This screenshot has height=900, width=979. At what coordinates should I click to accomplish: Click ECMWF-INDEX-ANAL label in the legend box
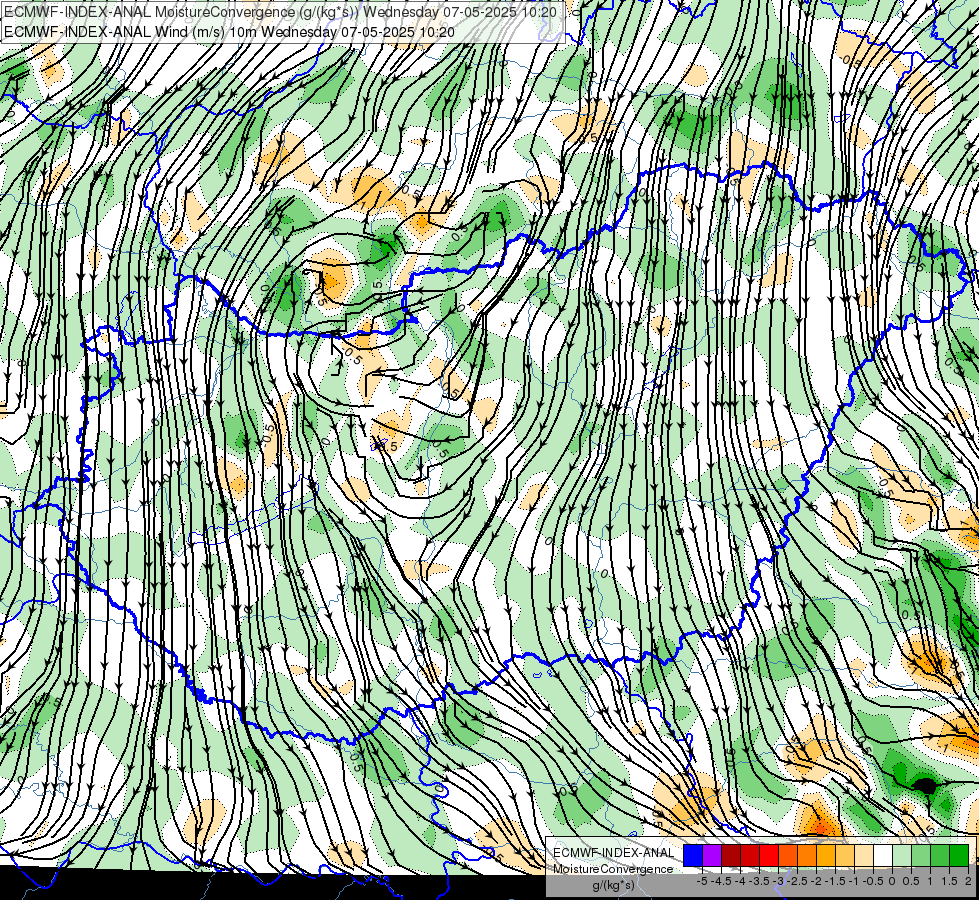tap(614, 853)
